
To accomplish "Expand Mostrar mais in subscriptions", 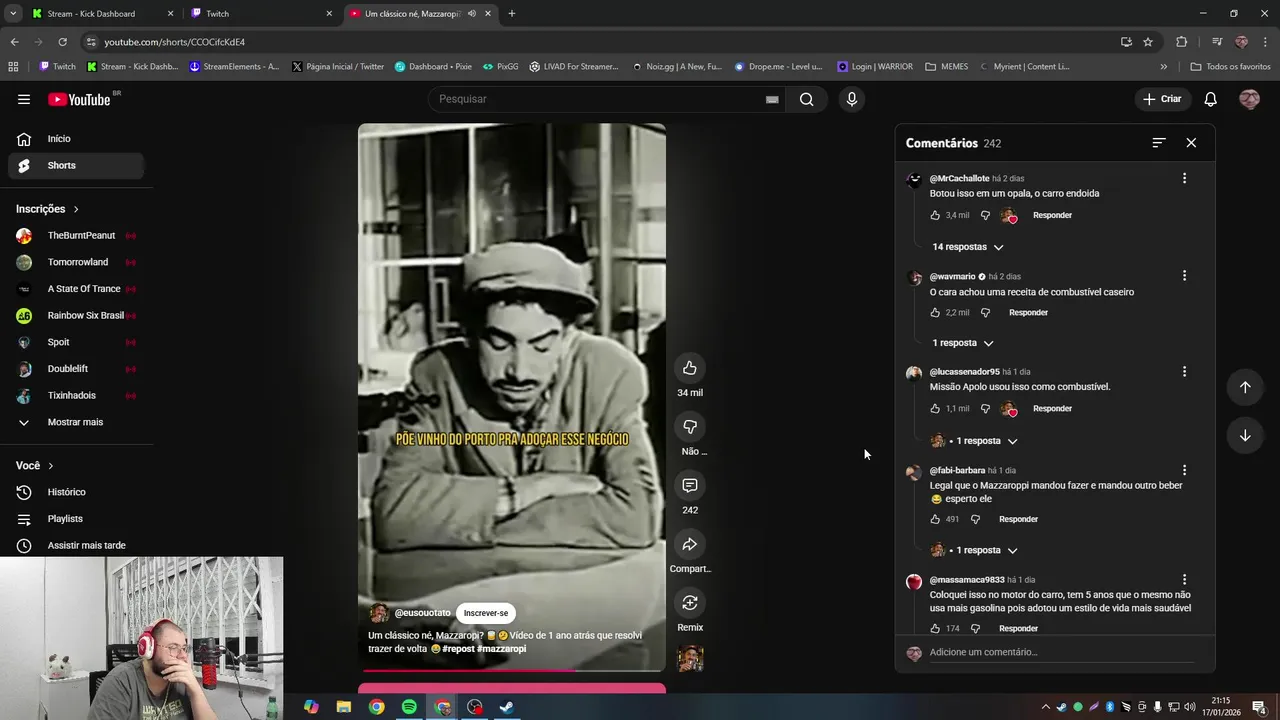I will coord(75,422).
